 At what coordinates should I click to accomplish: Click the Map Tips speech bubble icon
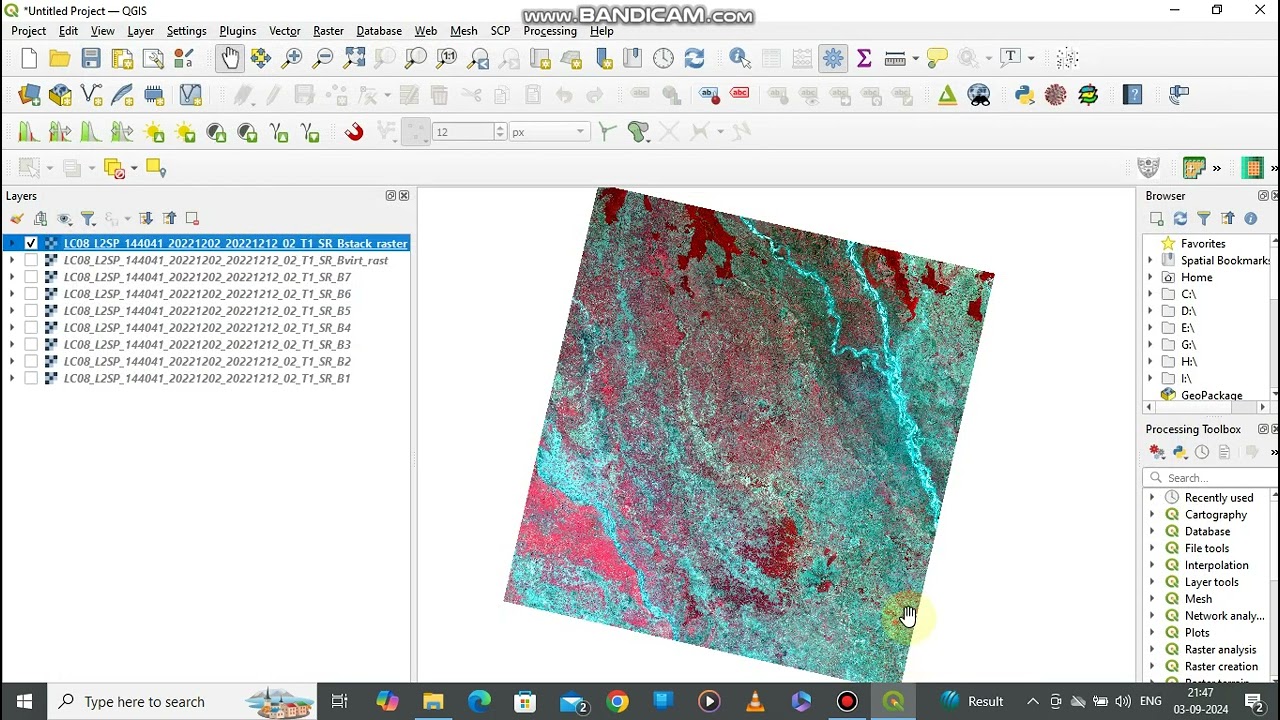pos(937,58)
